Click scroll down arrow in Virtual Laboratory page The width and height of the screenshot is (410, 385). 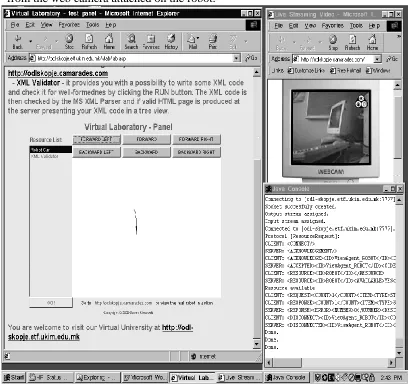257,344
